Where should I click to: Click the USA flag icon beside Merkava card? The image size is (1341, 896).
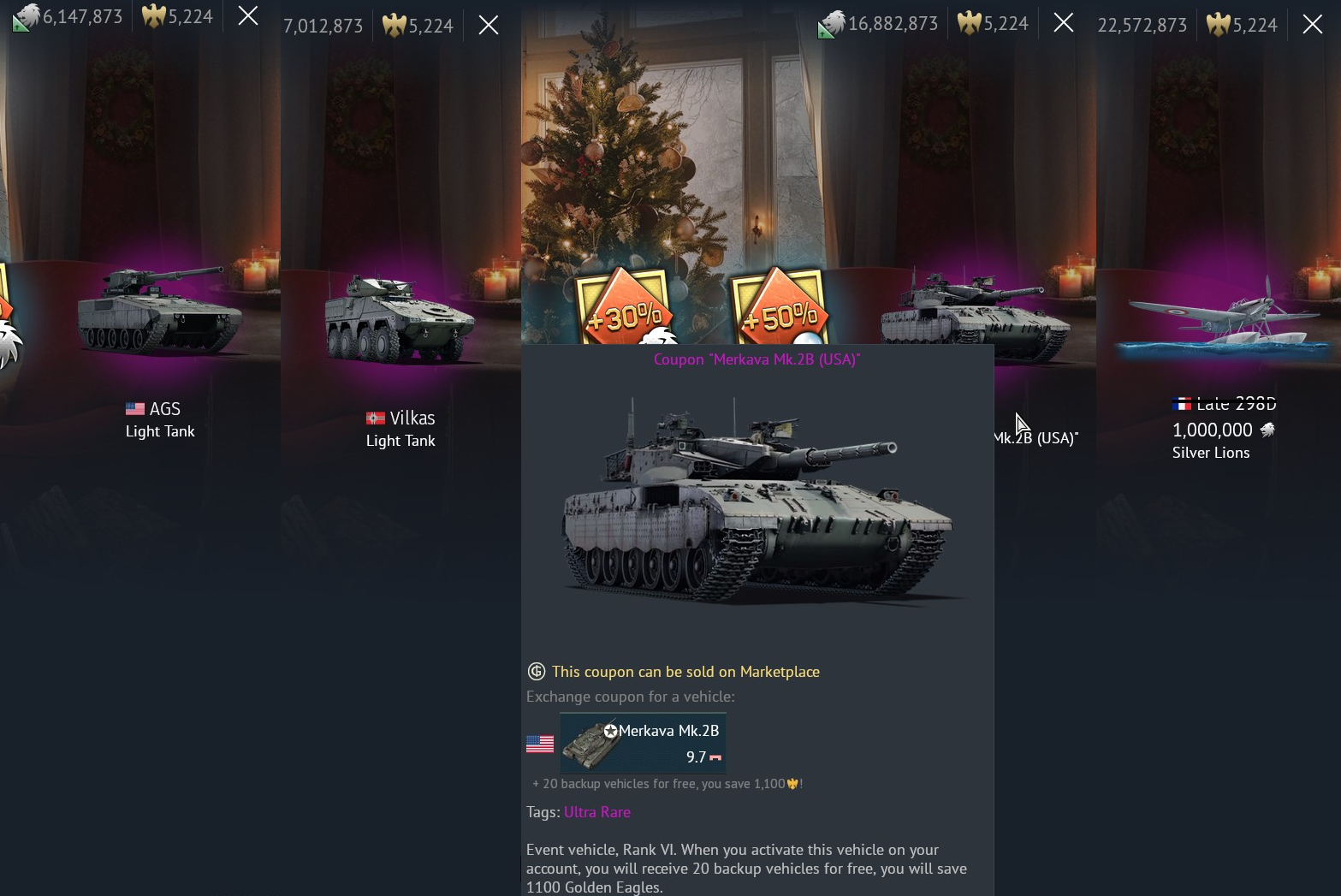point(540,745)
